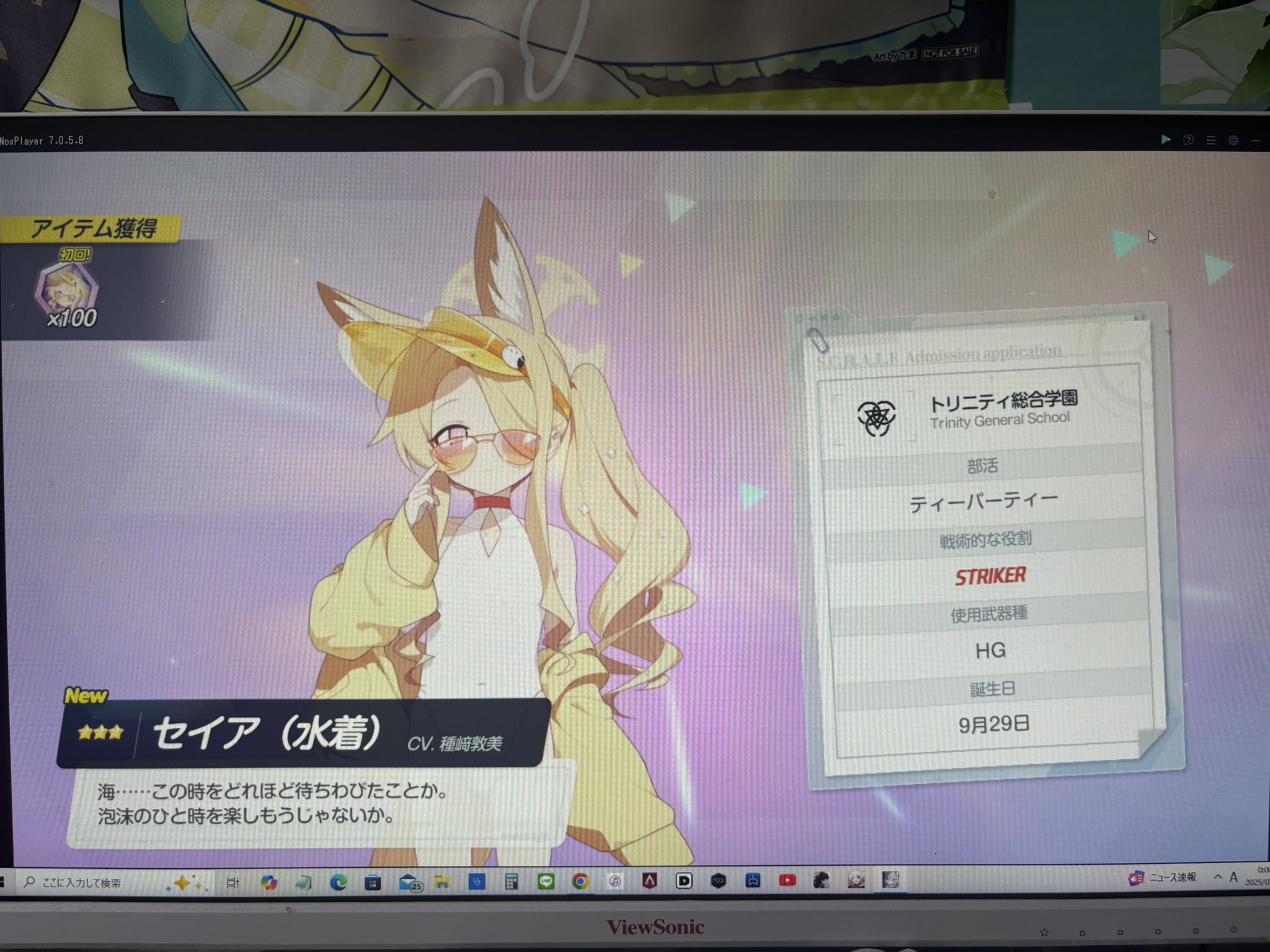Expand the system tray hidden icons chevron
The width and height of the screenshot is (1270, 952).
coord(1218,877)
